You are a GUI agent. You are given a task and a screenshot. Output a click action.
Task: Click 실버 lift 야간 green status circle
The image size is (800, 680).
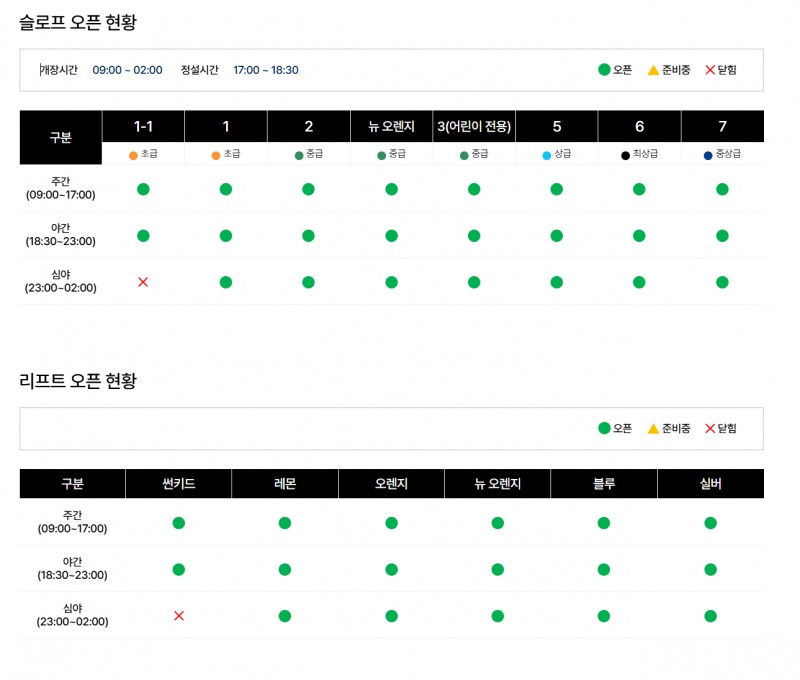(710, 569)
